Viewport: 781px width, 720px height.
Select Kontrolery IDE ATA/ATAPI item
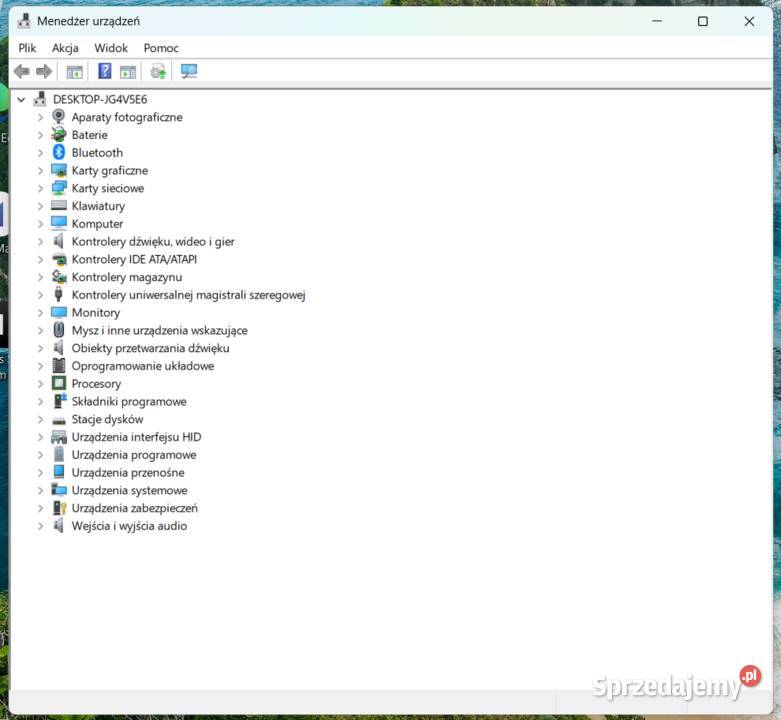(134, 259)
